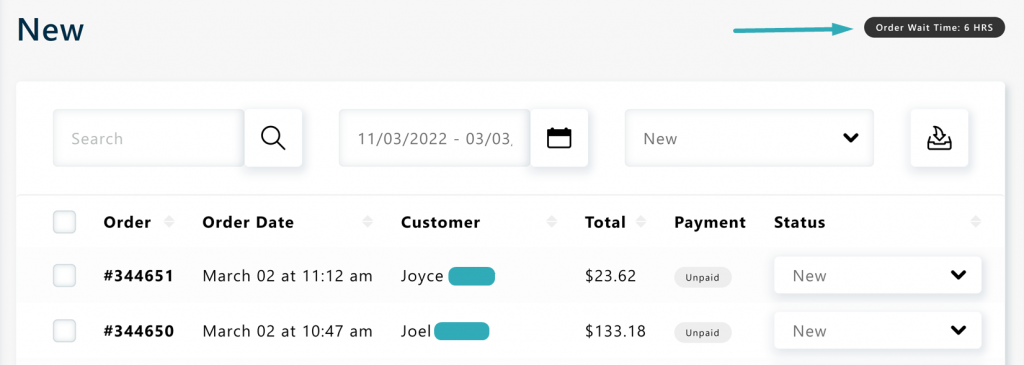Open order #344651 details
1024x365 pixels.
[x=138, y=276]
